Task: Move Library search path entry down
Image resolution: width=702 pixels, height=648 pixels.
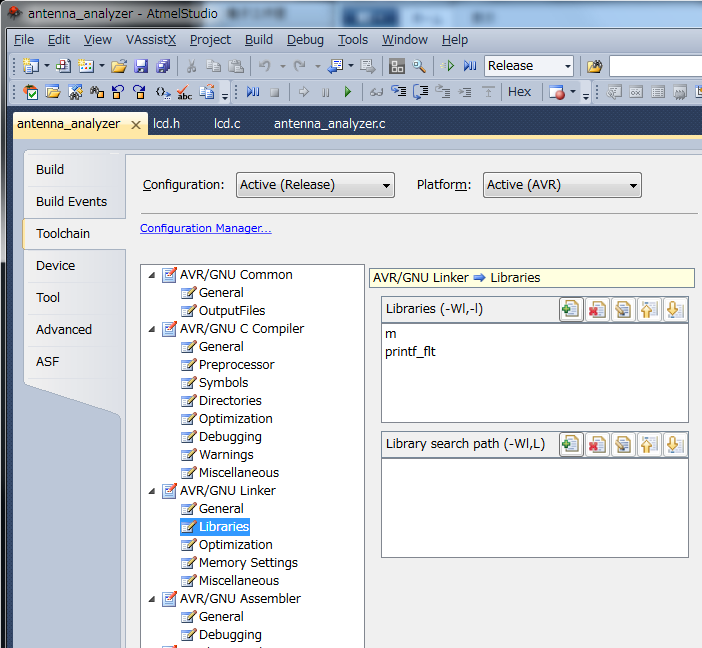Action: (x=675, y=445)
